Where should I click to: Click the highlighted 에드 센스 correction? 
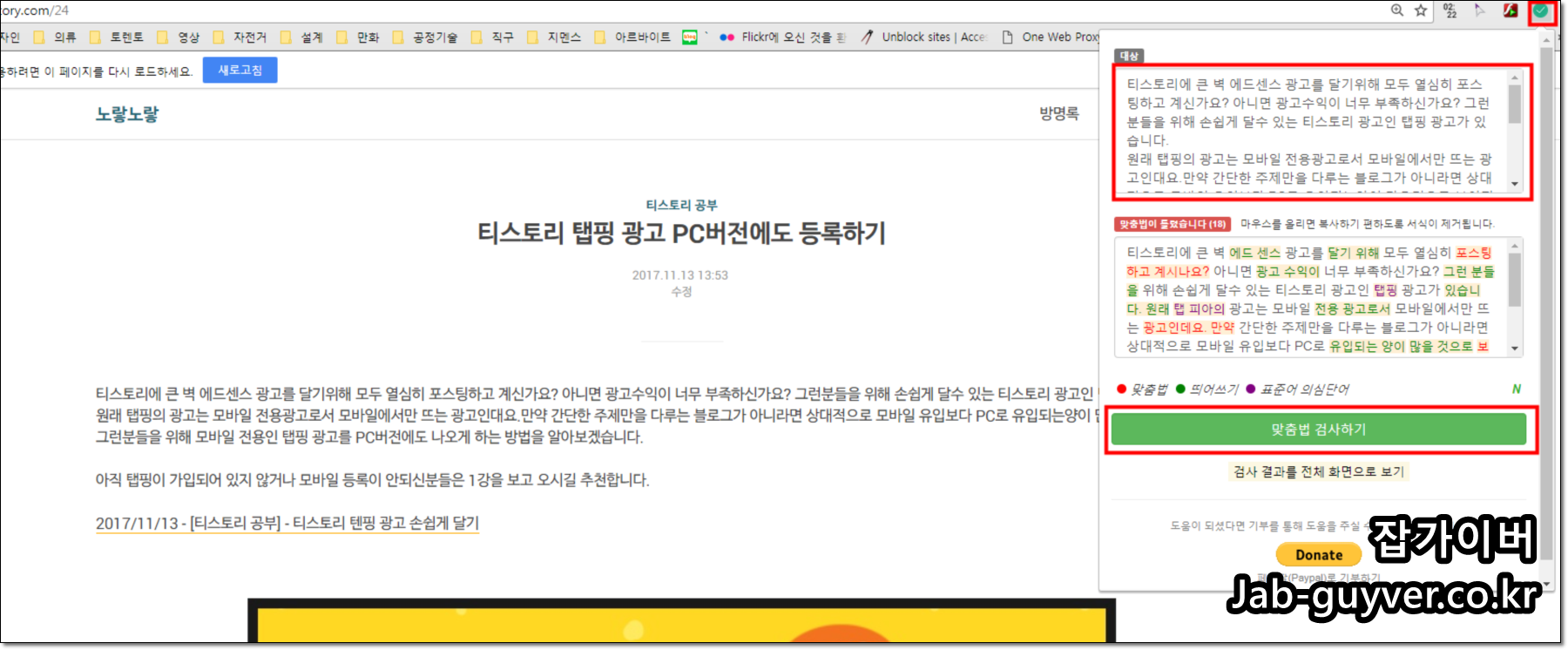pyautogui.click(x=1254, y=253)
